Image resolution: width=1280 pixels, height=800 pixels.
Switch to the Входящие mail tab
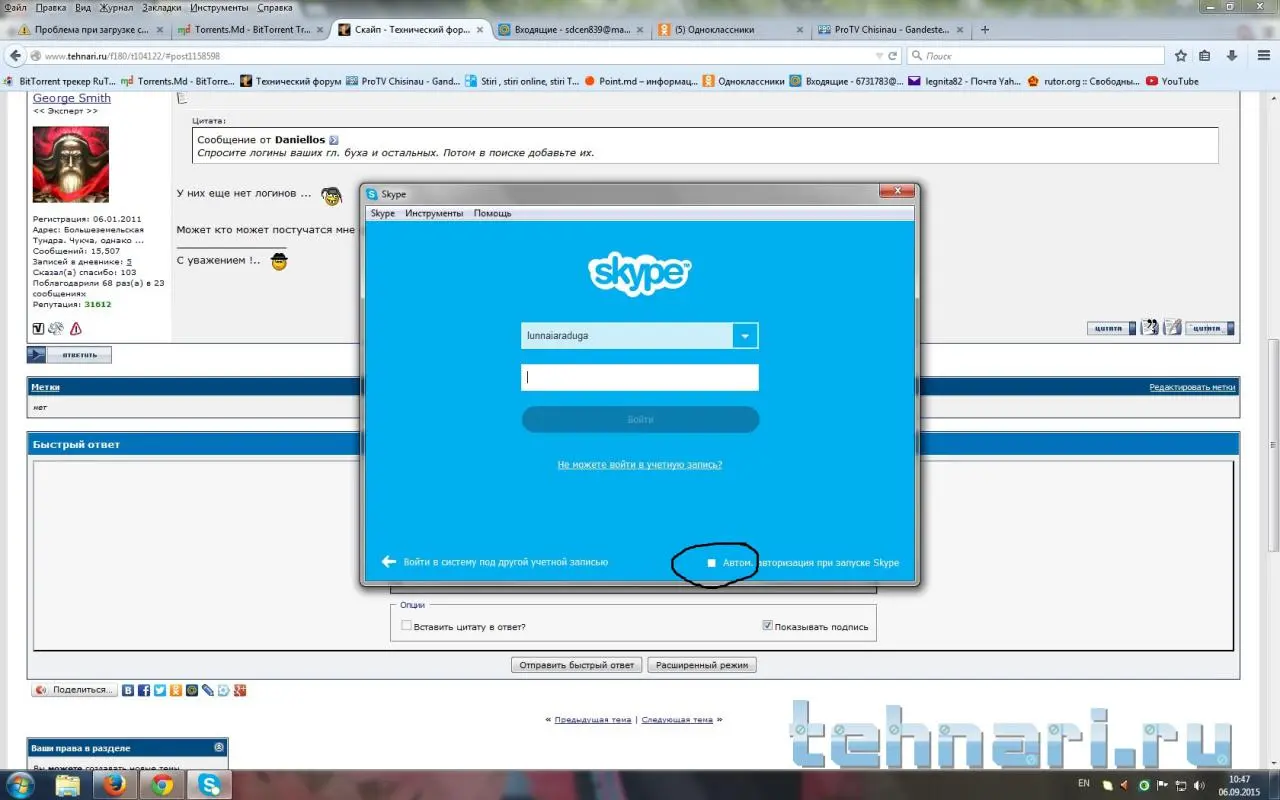pyautogui.click(x=569, y=30)
